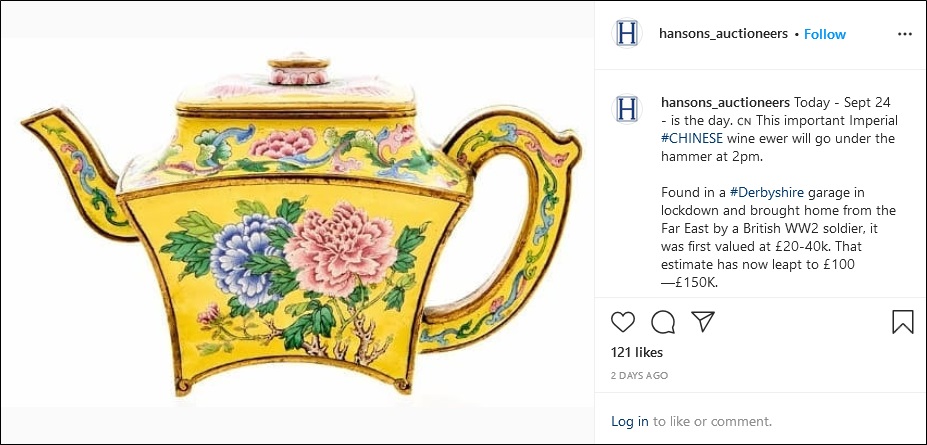Open the hansons_auctioneers username in the header

coord(724,34)
